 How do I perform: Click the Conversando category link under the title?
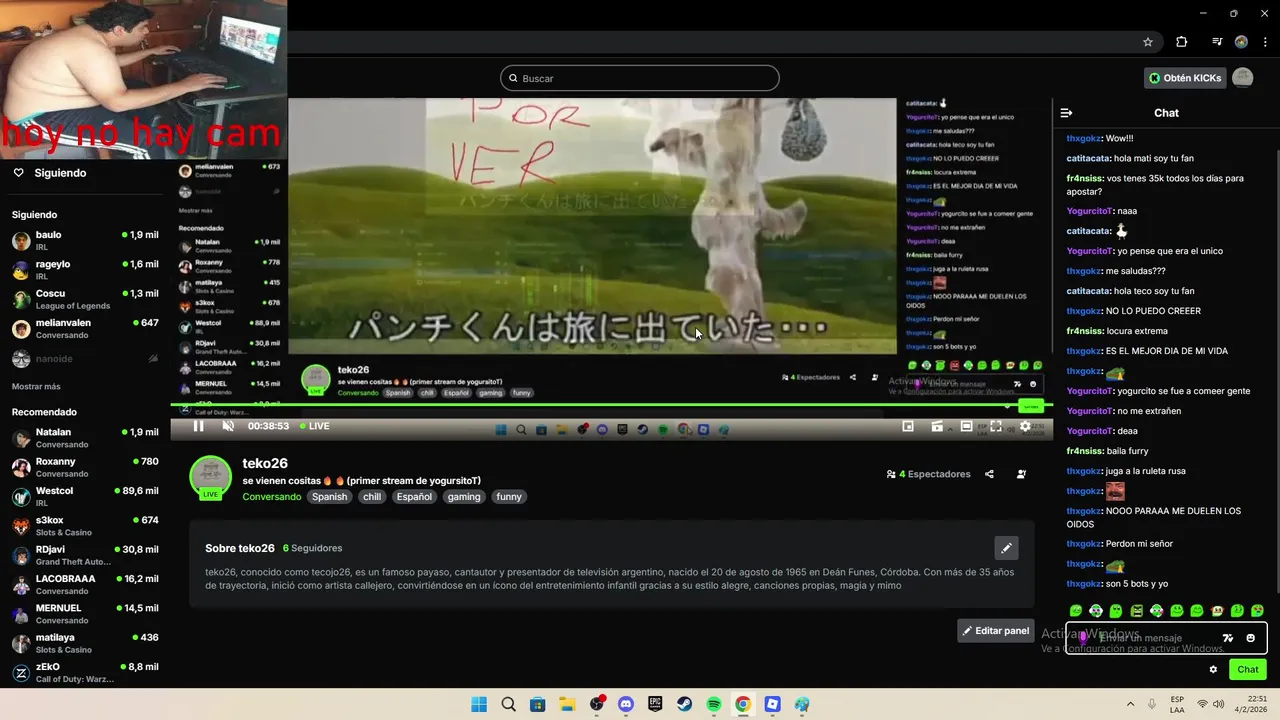coord(271,497)
